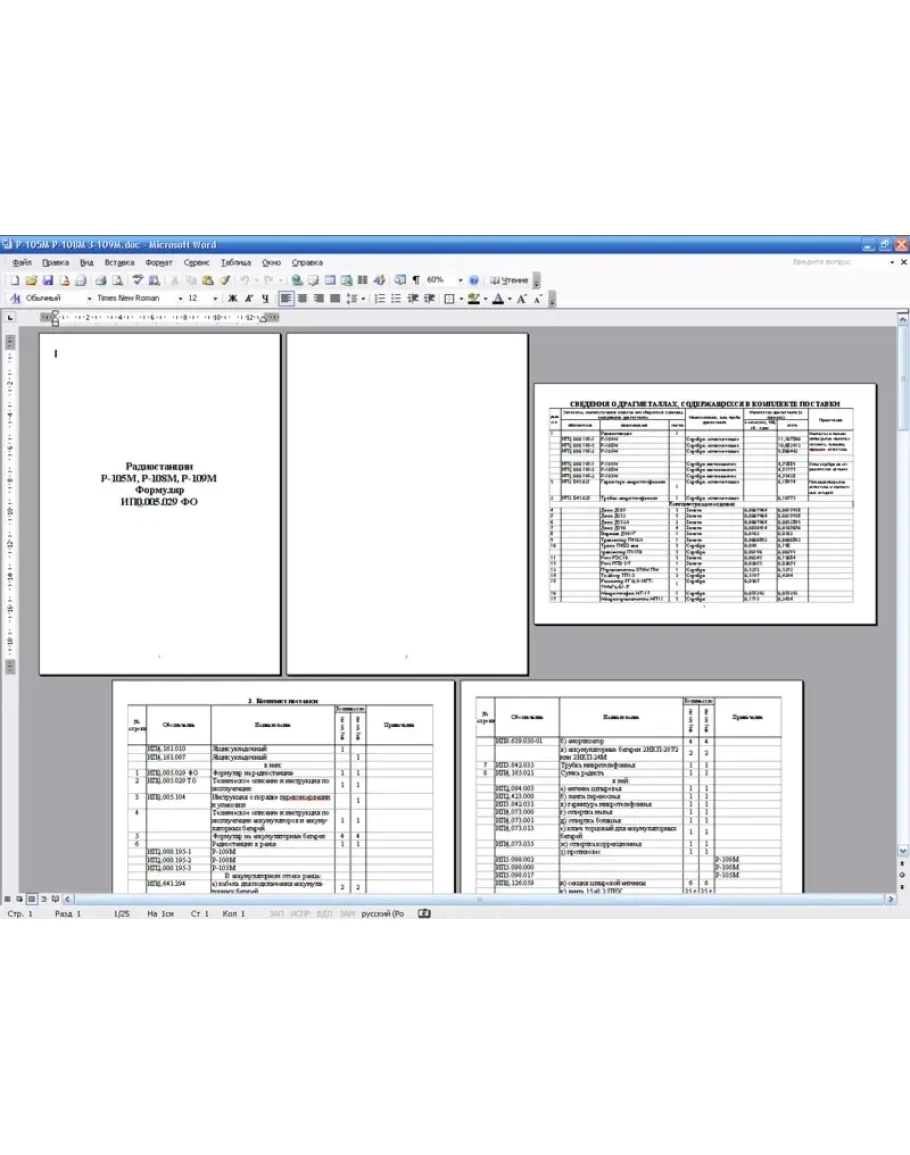Insert a table using the toolbar icon
910x1155 pixels.
coord(329,280)
